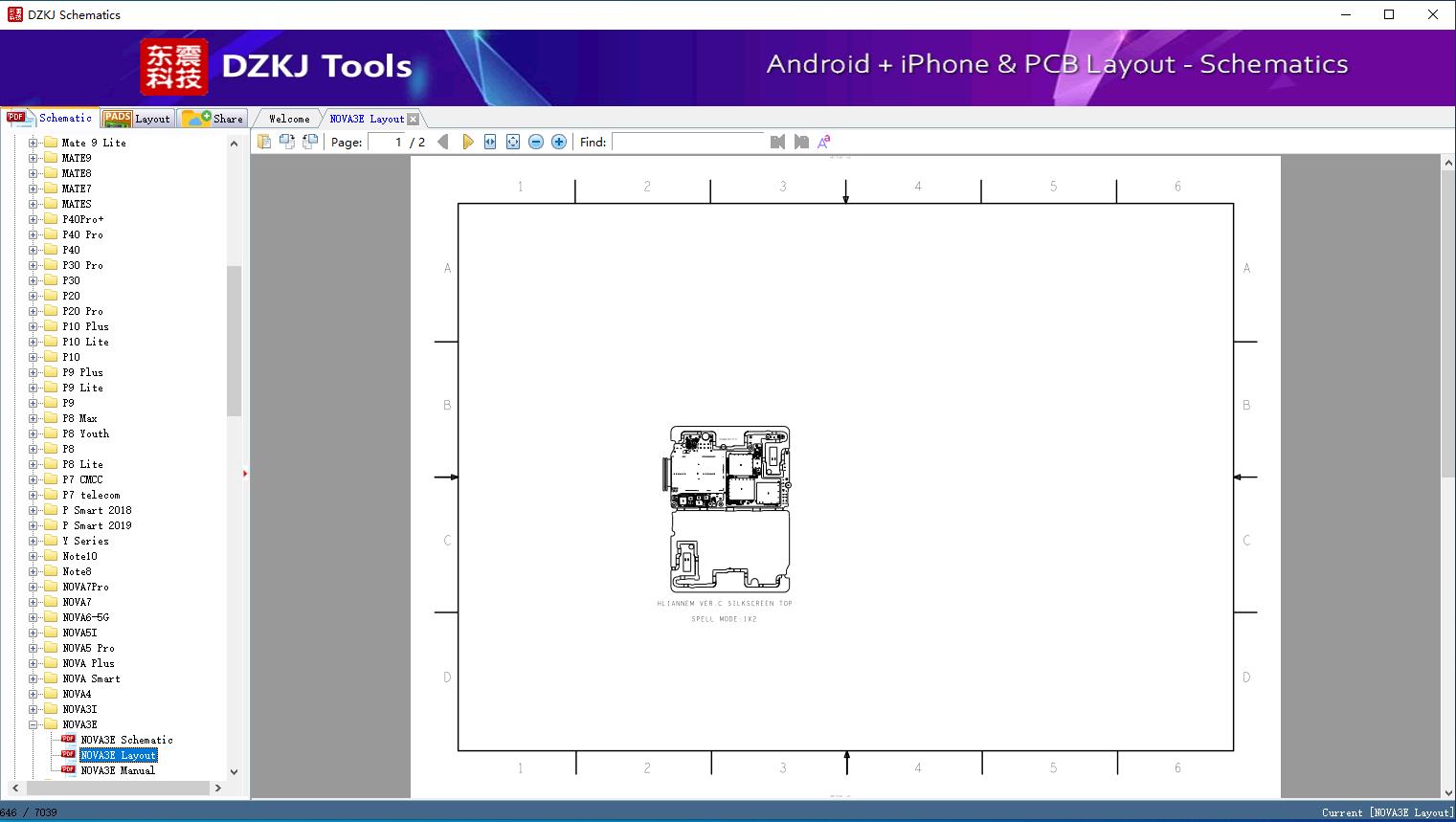The width and height of the screenshot is (1456, 822).
Task: Open the Share tab
Action: [x=213, y=119]
